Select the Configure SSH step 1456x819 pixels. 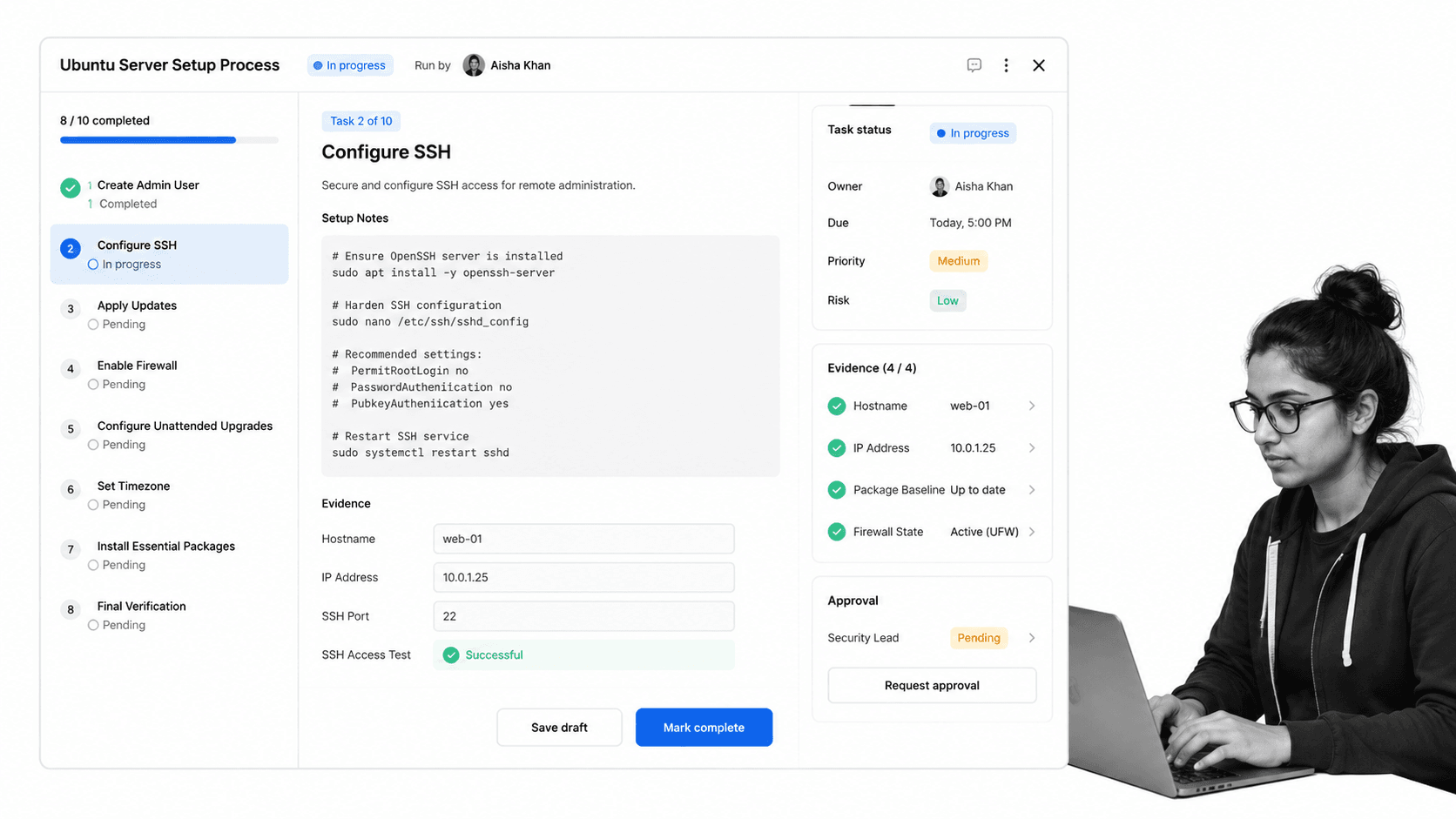[x=169, y=254]
